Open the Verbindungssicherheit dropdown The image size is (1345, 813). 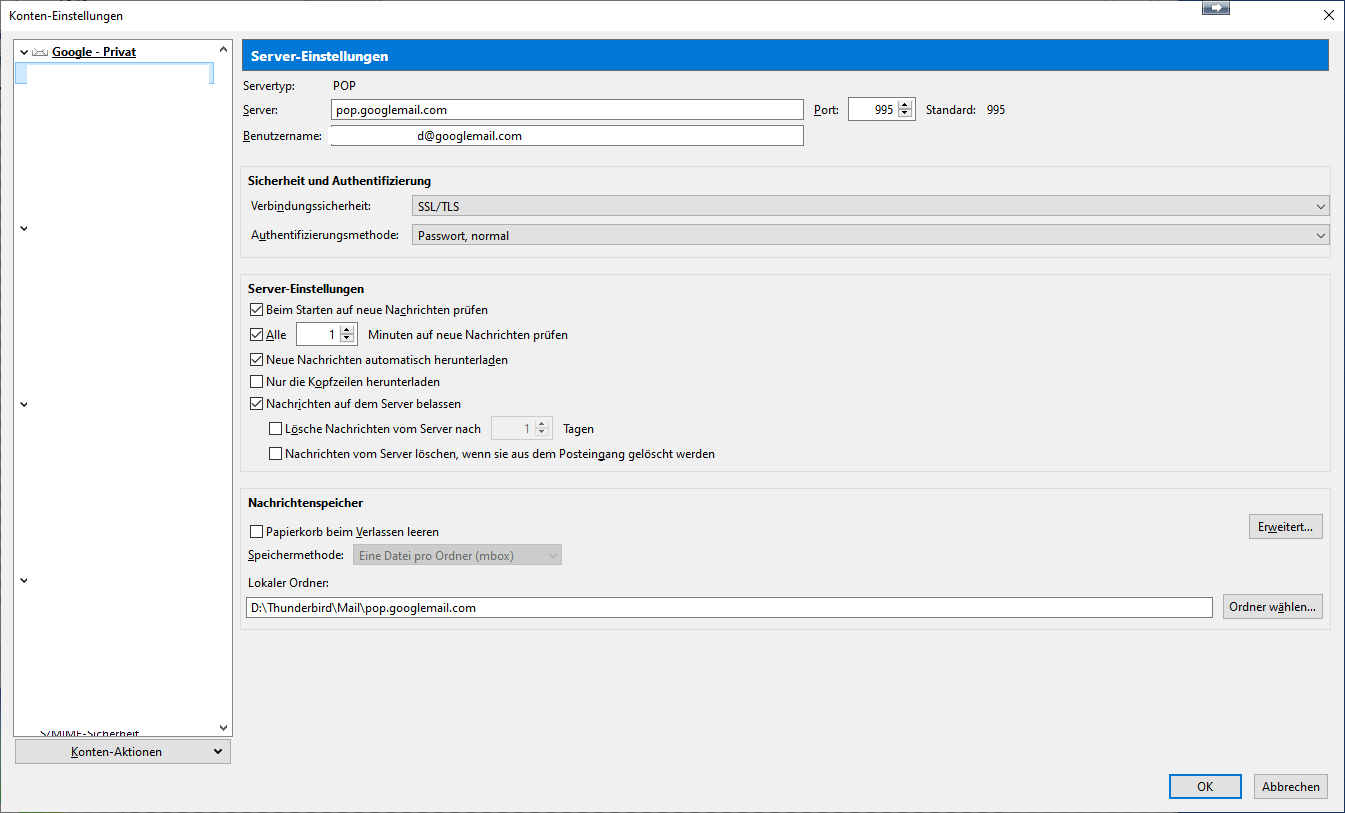(x=870, y=206)
